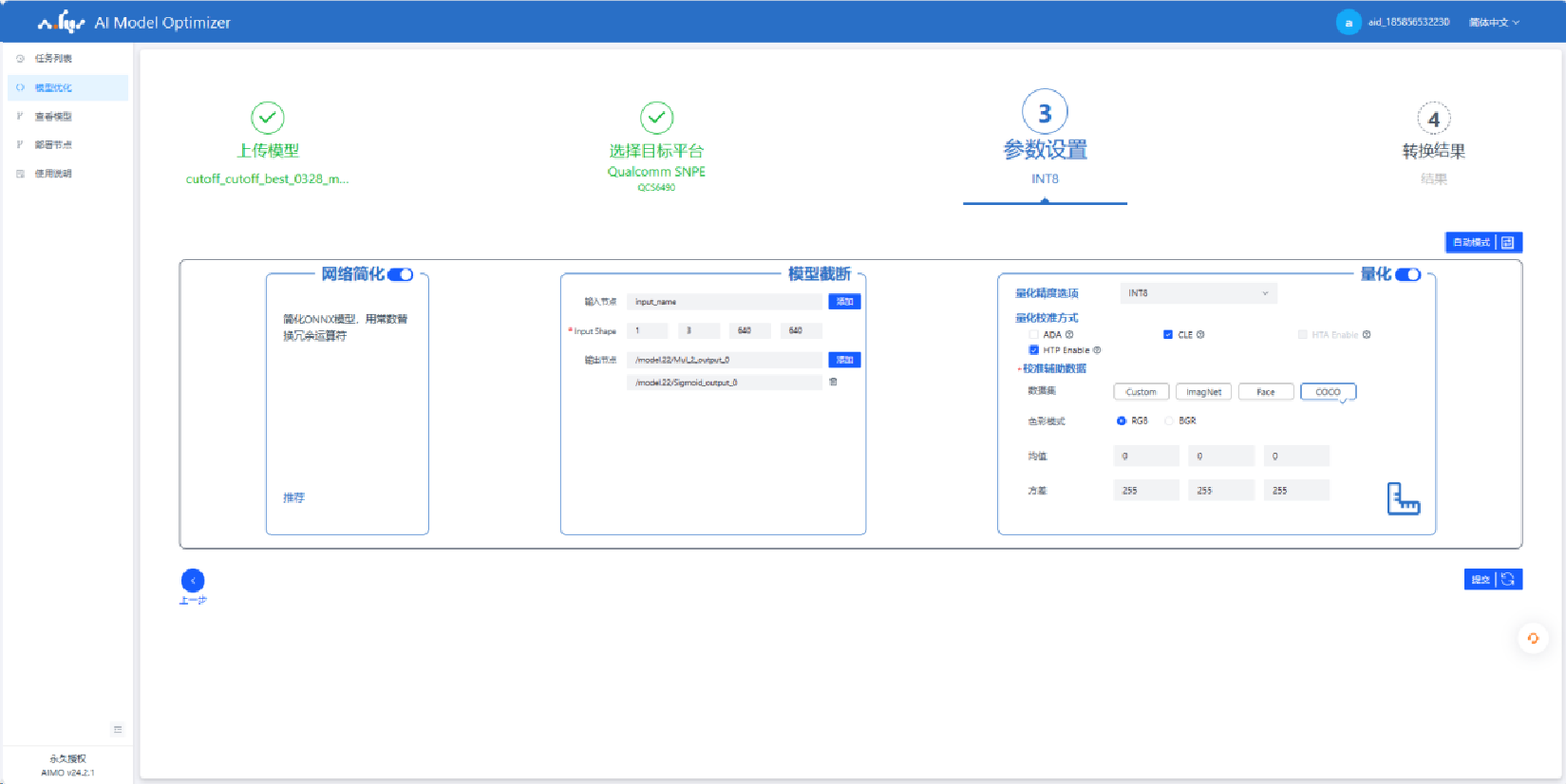Click the first 方差 field with 255
This screenshot has height=784, width=1566.
click(x=1146, y=491)
